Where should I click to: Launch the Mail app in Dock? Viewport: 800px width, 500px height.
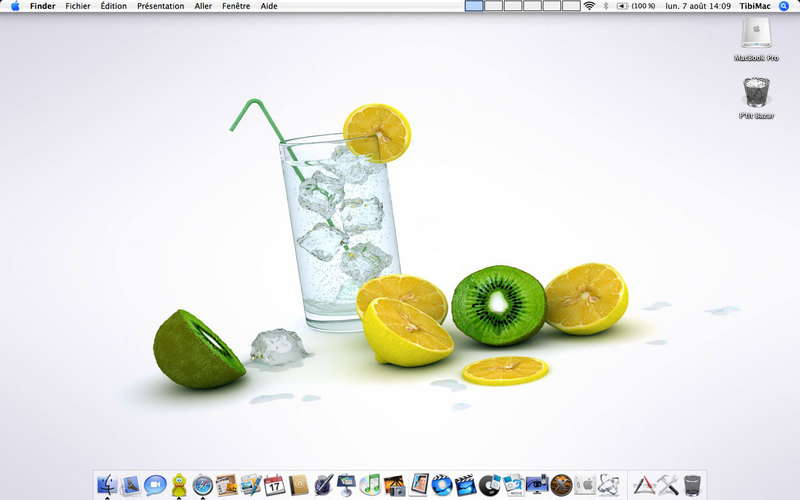tap(131, 485)
